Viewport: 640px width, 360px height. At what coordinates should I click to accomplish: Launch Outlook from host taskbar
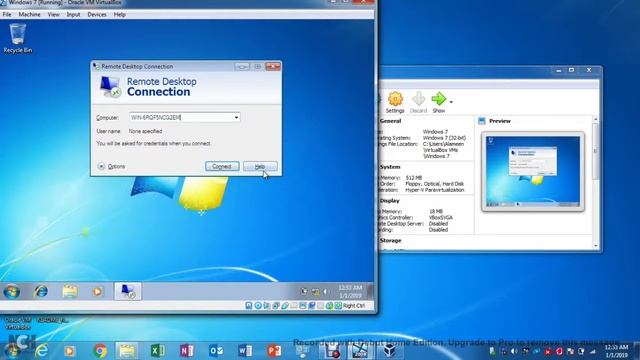(216, 351)
